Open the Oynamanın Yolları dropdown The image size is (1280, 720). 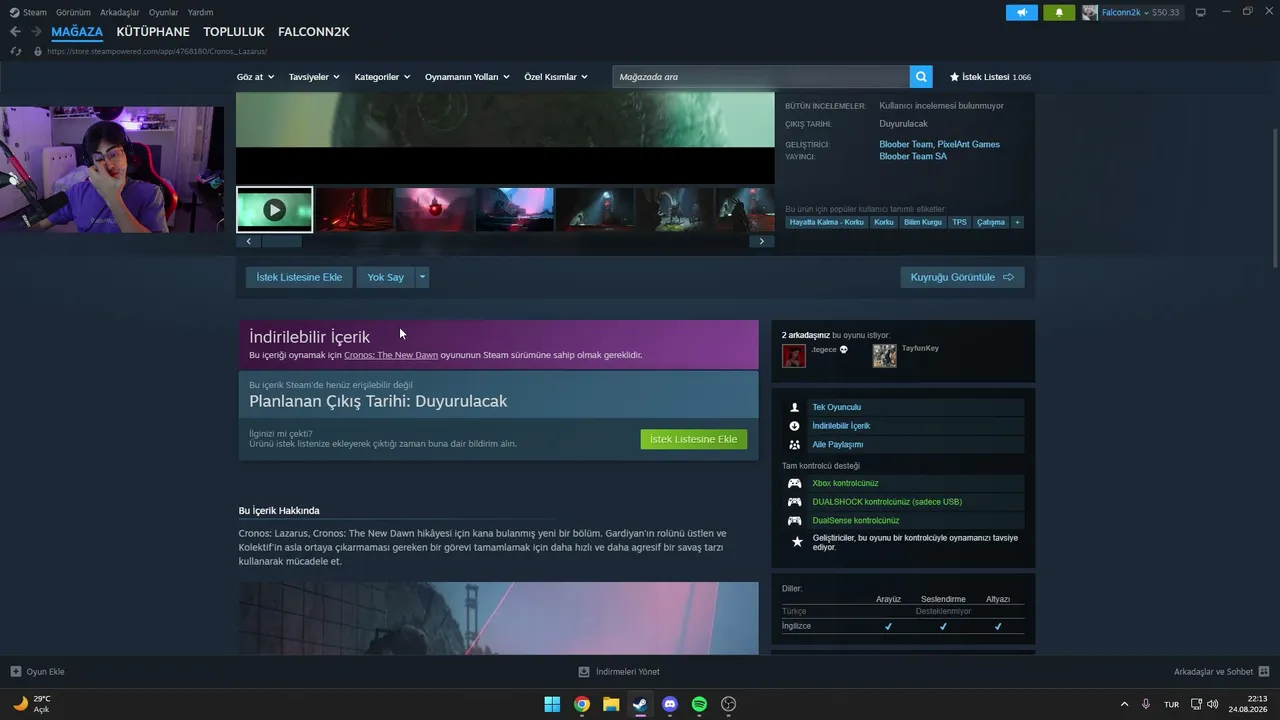coord(467,77)
